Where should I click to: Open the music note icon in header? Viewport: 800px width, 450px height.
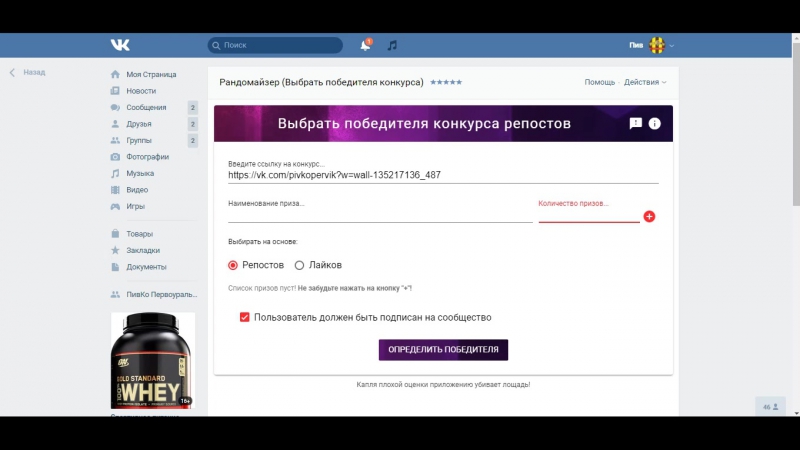pos(392,45)
